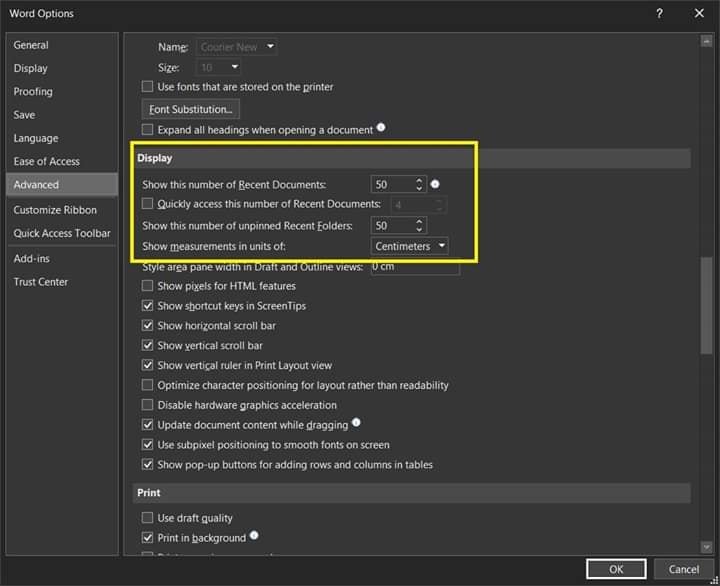
Task: Toggle Show vertical ruler in Print Layout view
Action: click(147, 365)
